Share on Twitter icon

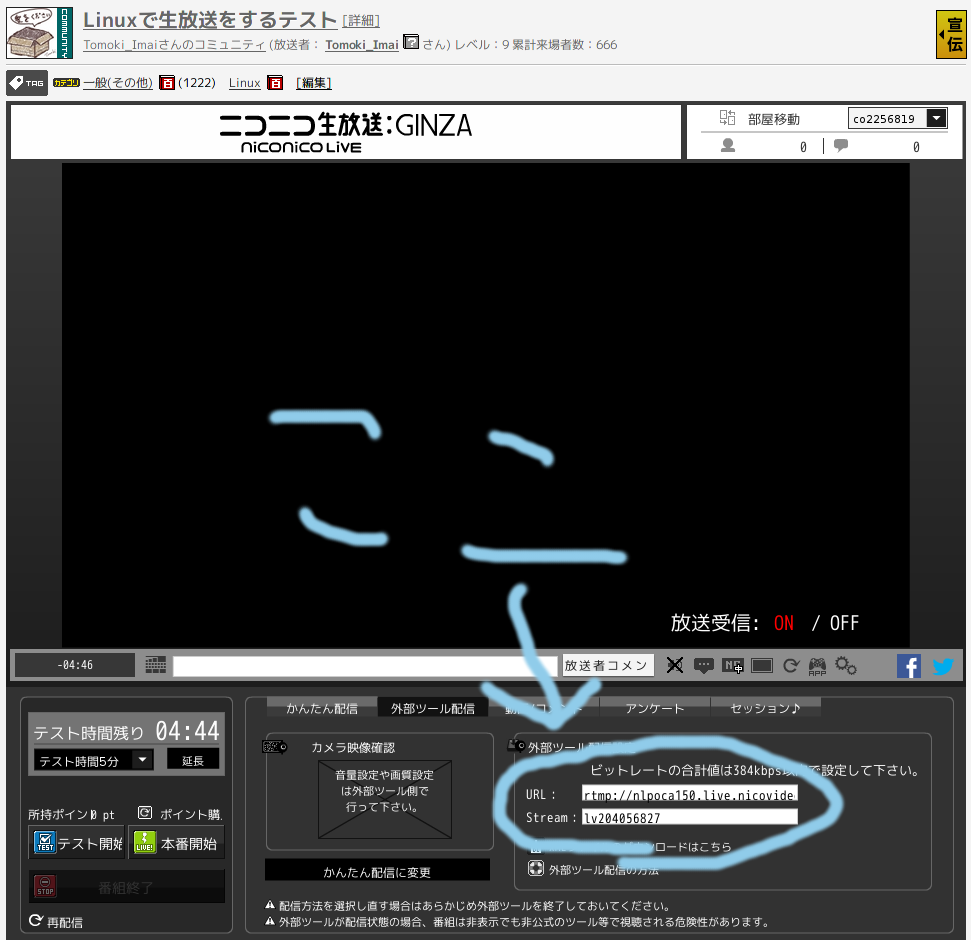point(943,666)
